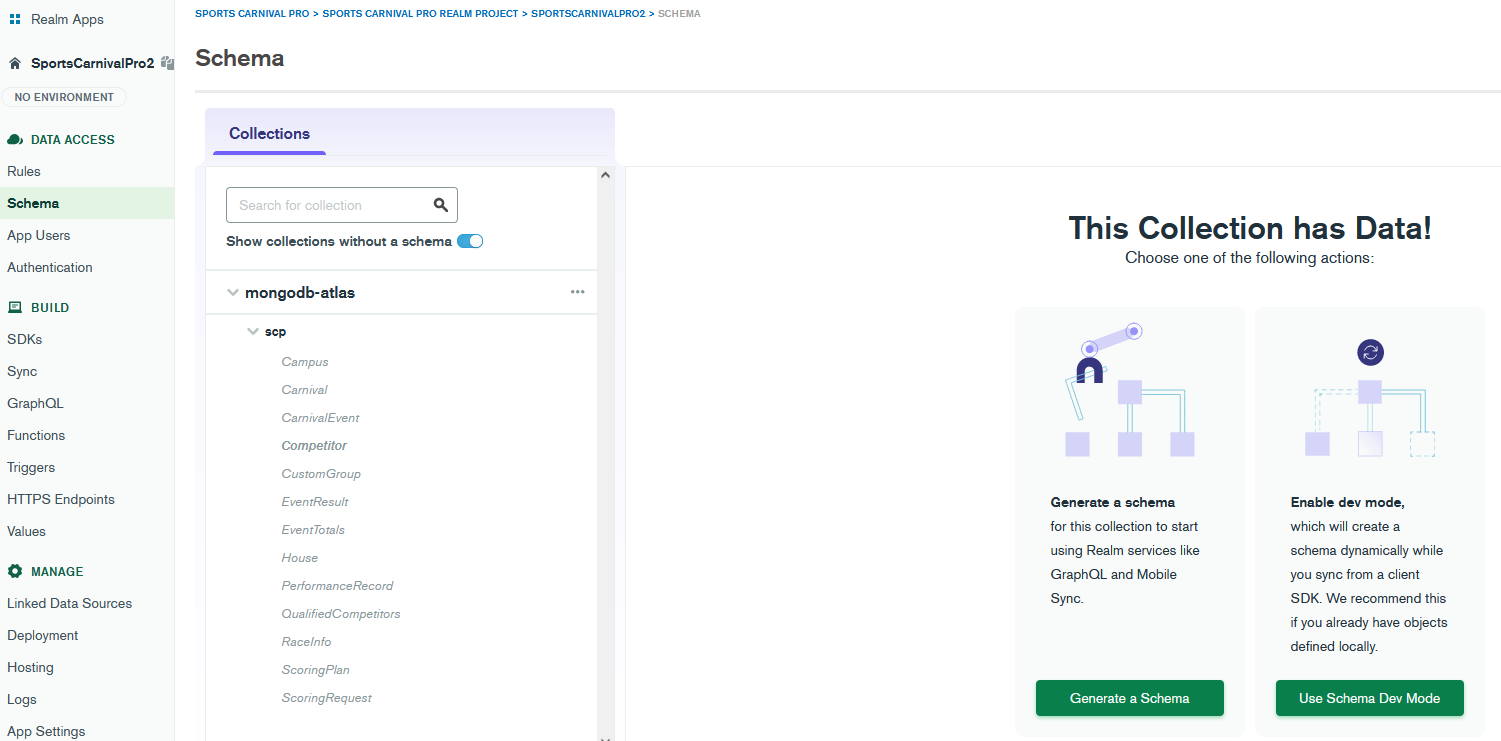Viewport: 1501px width, 741px height.
Task: Click the Build section laptop icon
Action: point(15,308)
